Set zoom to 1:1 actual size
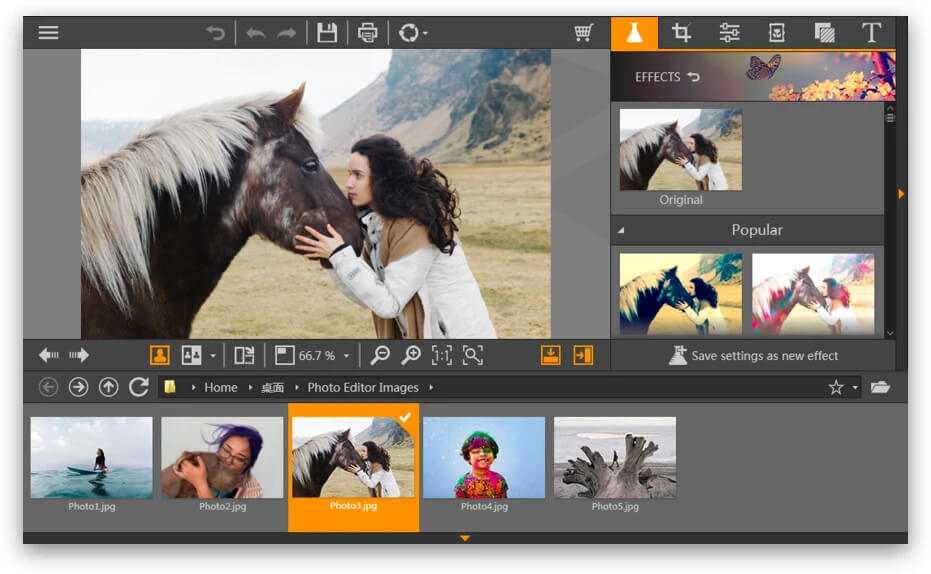Screen dimensions: 931x574 [x=441, y=355]
